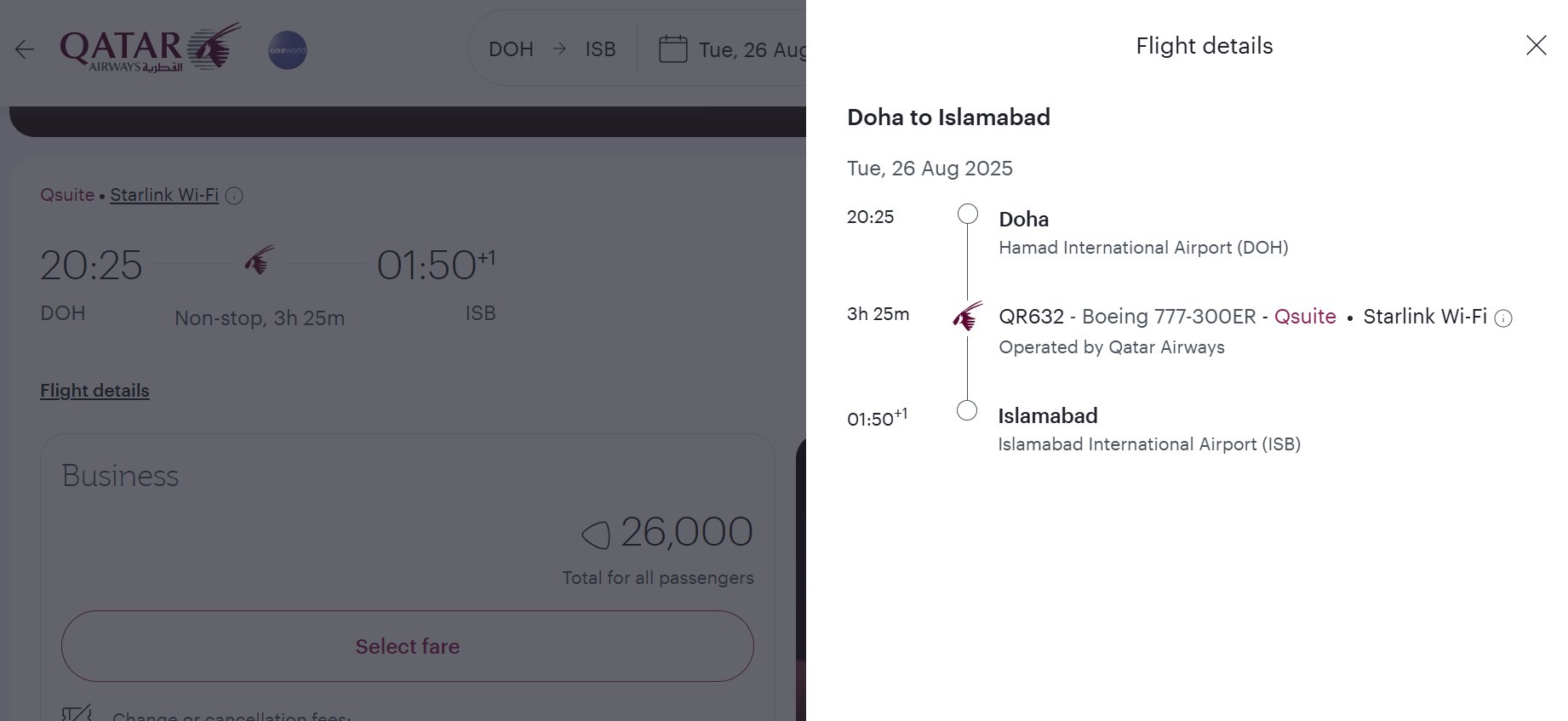Viewport: 1568px width, 721px height.
Task: Click the change or cancellation fees icon
Action: [x=77, y=713]
